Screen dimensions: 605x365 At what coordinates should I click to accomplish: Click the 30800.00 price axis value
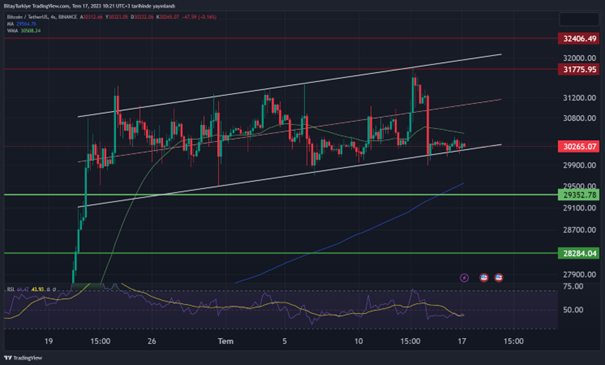point(579,118)
